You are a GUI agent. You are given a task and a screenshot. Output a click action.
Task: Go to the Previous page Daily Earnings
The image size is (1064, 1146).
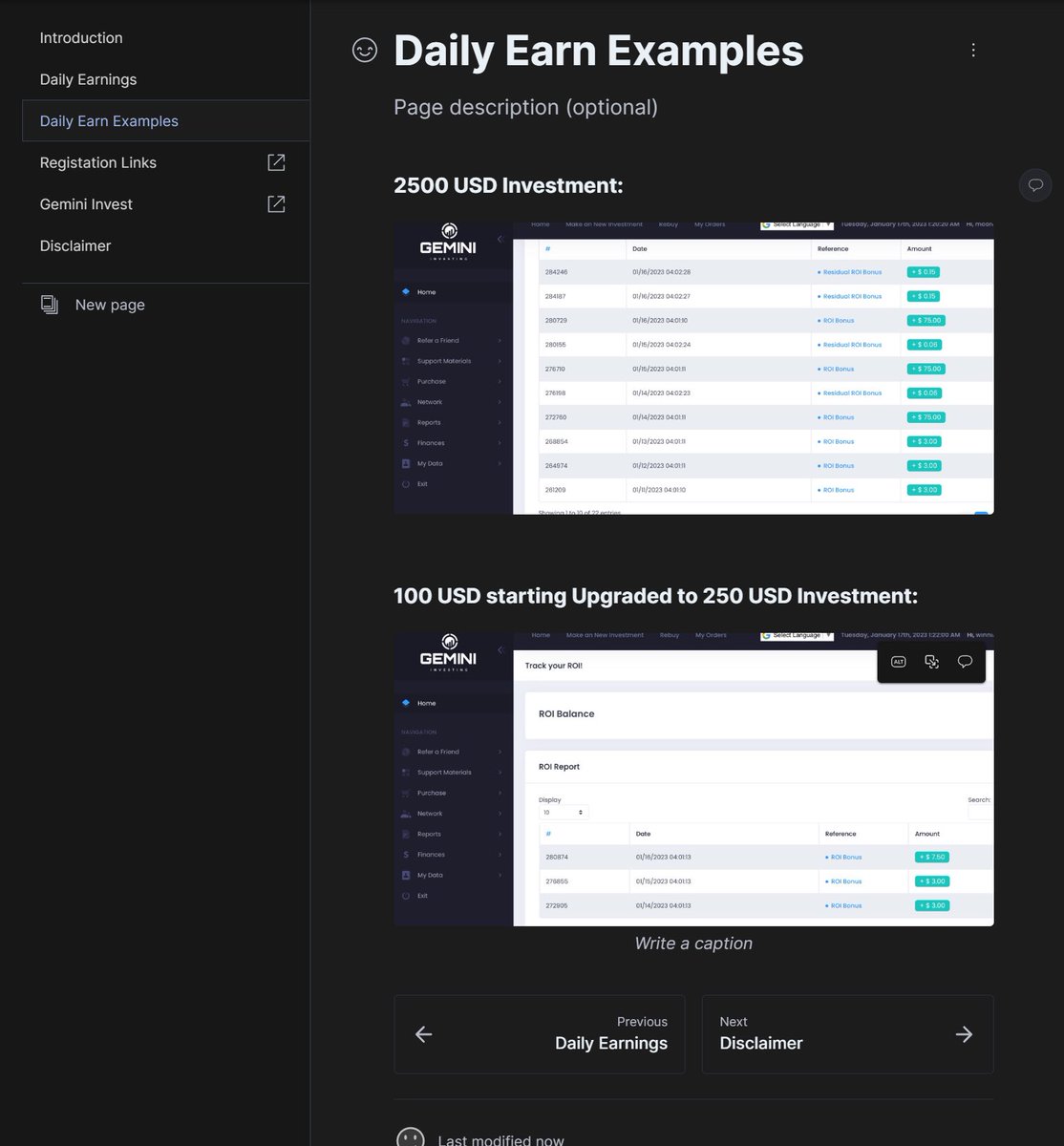[x=539, y=1034]
